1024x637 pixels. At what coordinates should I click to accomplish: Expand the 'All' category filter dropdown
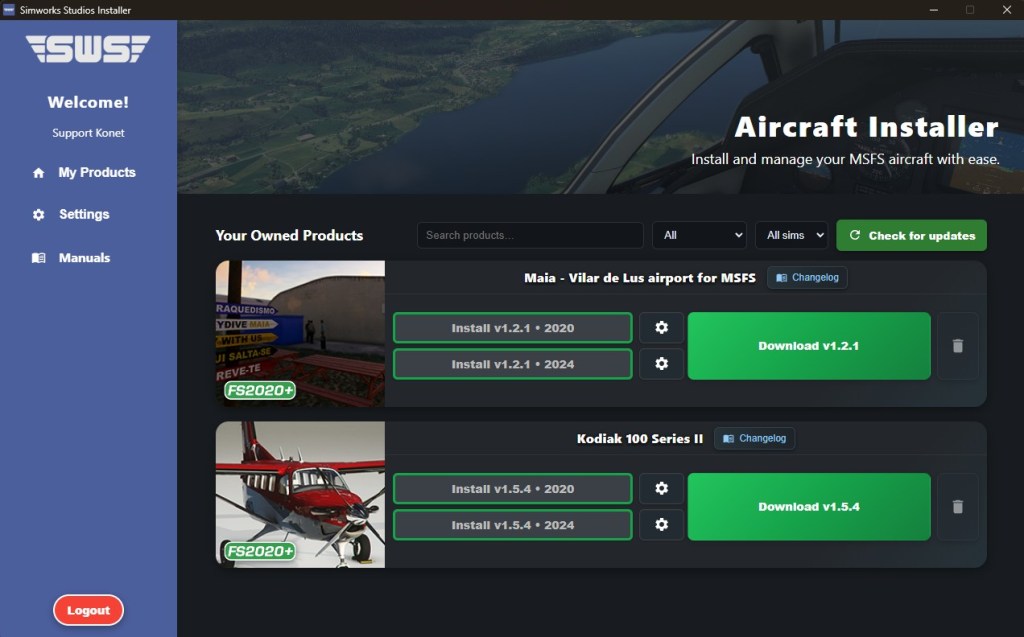[x=699, y=235]
